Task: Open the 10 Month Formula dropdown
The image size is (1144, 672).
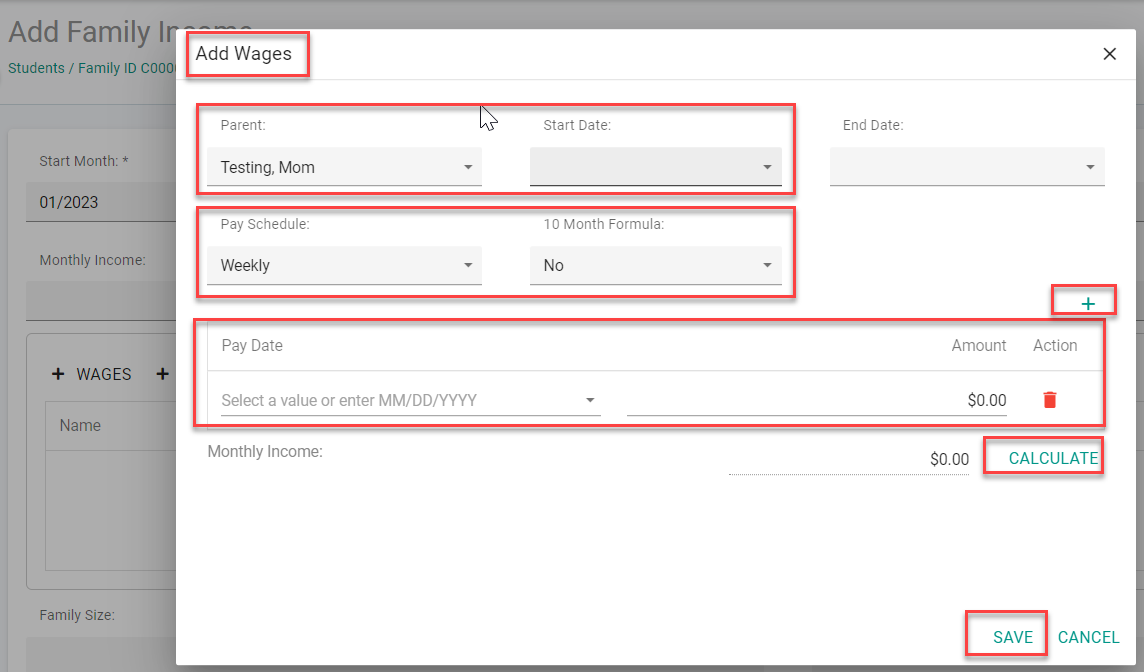Action: [655, 265]
